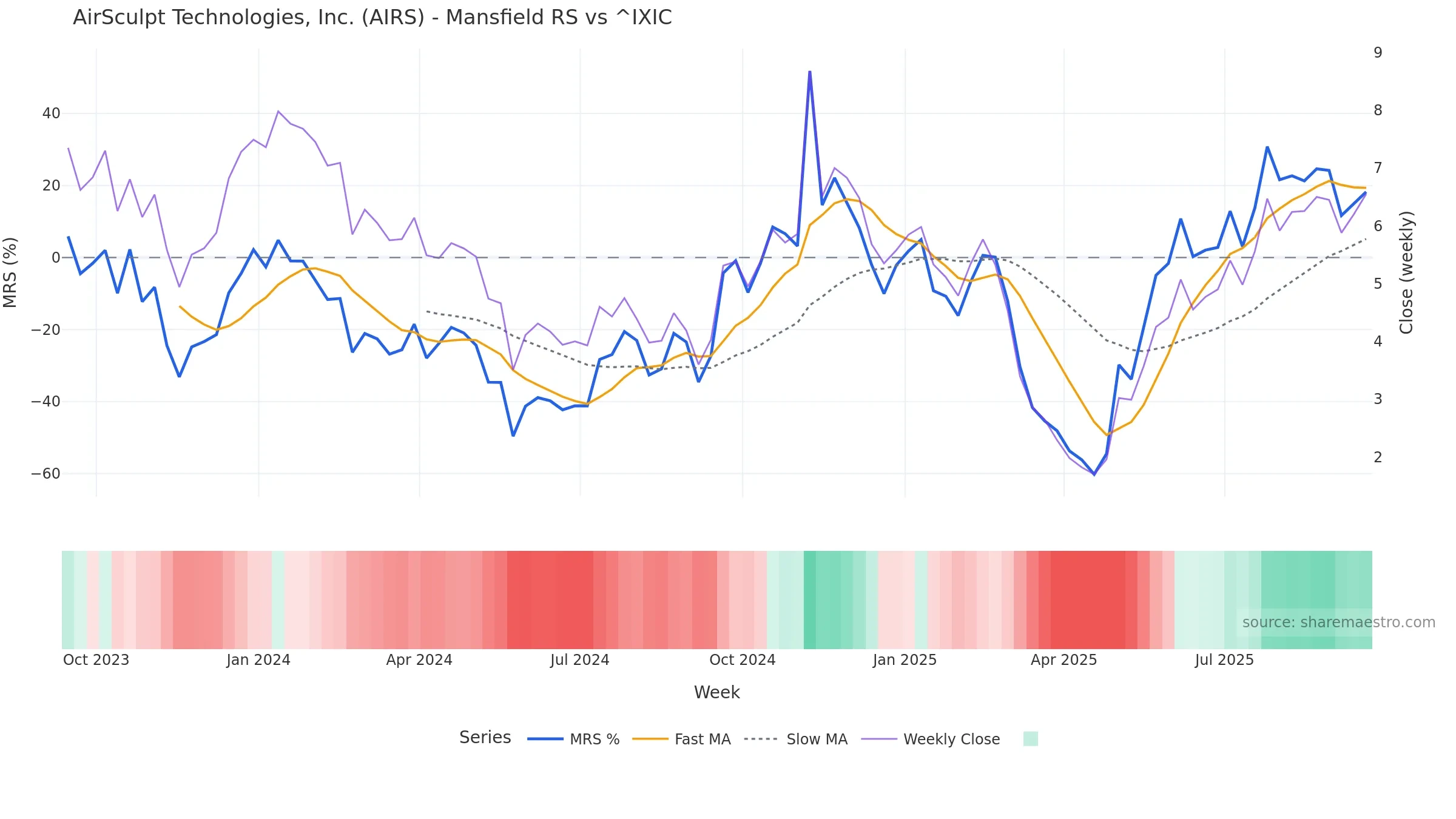The height and width of the screenshot is (819, 1456).
Task: Click the 'MRS (%)' y-axis title
Action: coord(10,272)
